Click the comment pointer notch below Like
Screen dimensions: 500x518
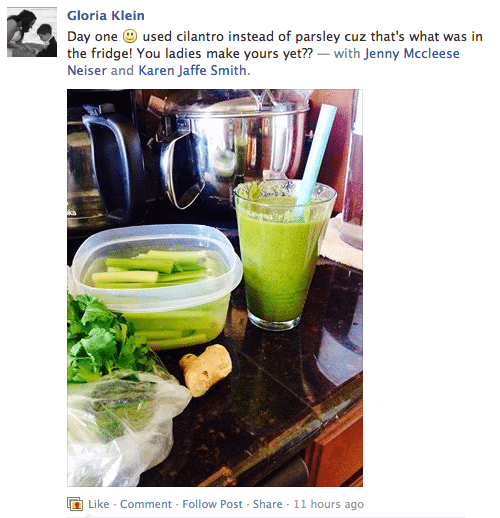[x=89, y=515]
